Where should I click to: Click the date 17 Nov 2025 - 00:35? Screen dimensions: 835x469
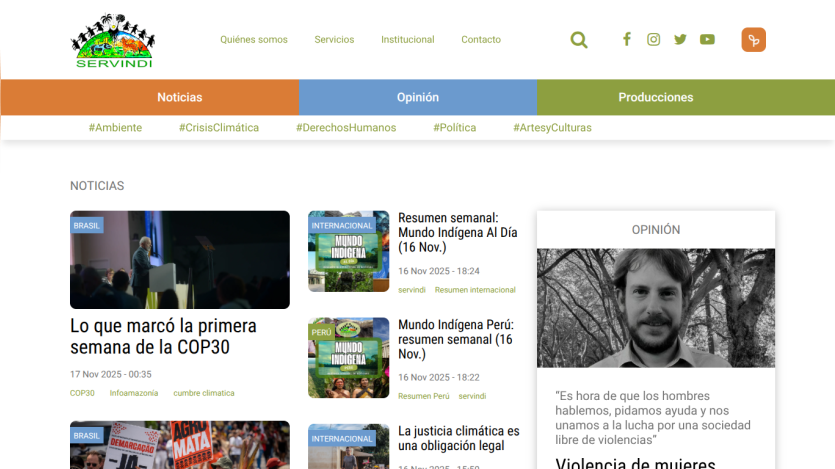(111, 374)
